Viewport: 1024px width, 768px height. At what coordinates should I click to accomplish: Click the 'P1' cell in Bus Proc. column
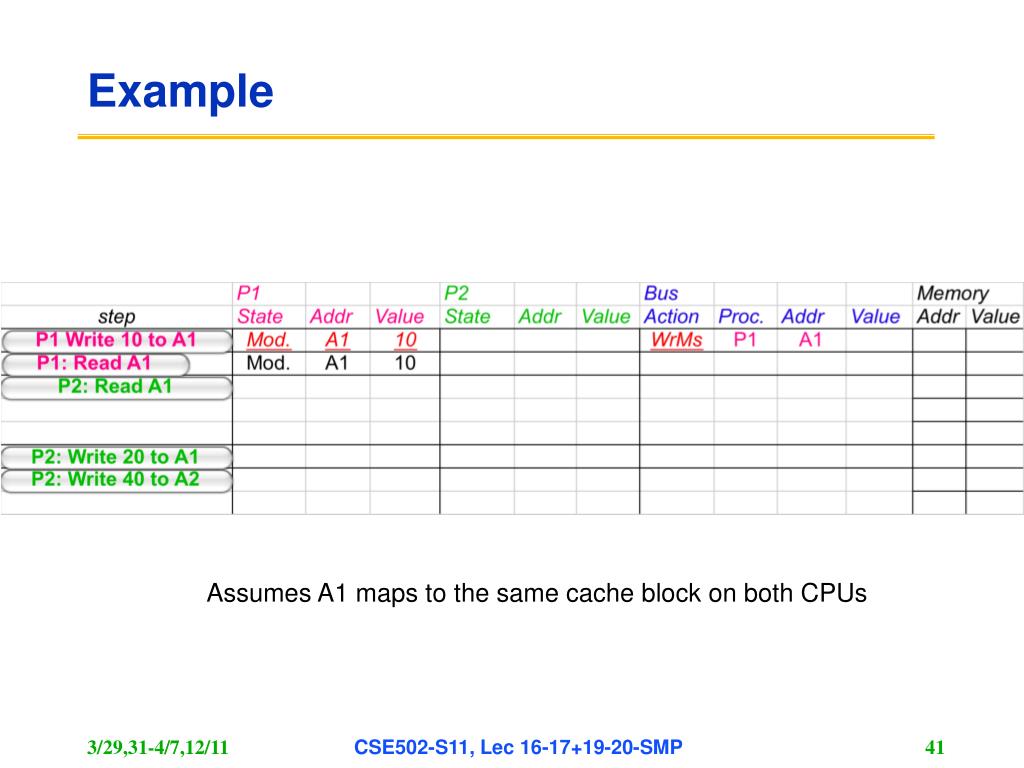[x=745, y=340]
